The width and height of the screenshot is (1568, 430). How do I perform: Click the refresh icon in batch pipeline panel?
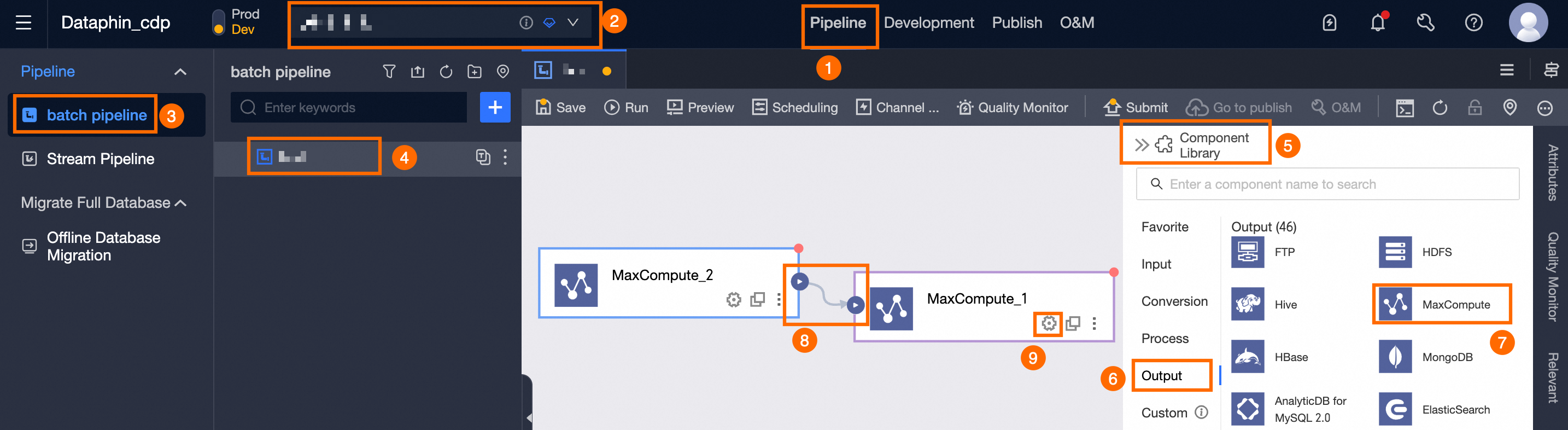tap(446, 72)
